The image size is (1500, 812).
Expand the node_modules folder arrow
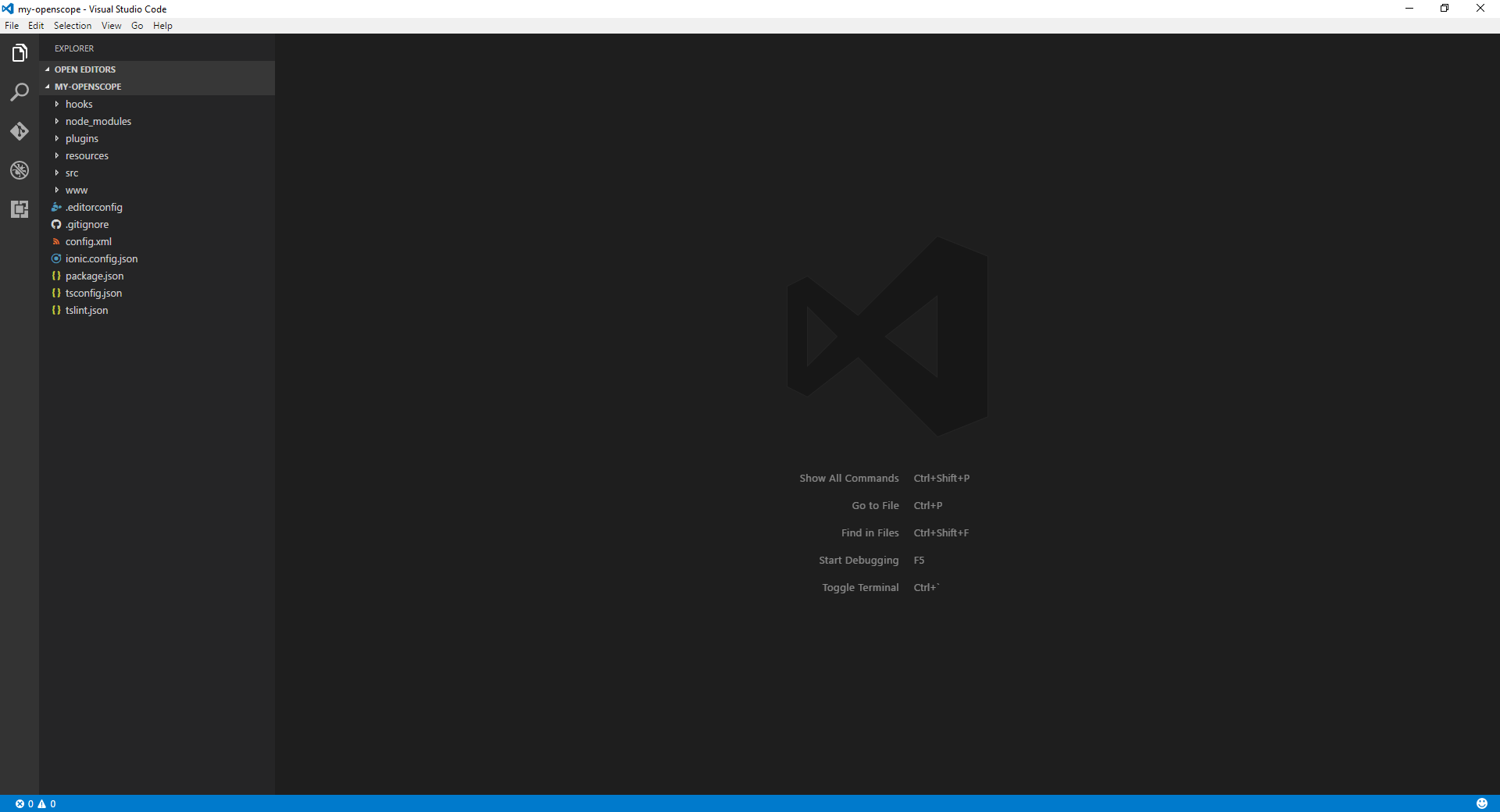56,121
